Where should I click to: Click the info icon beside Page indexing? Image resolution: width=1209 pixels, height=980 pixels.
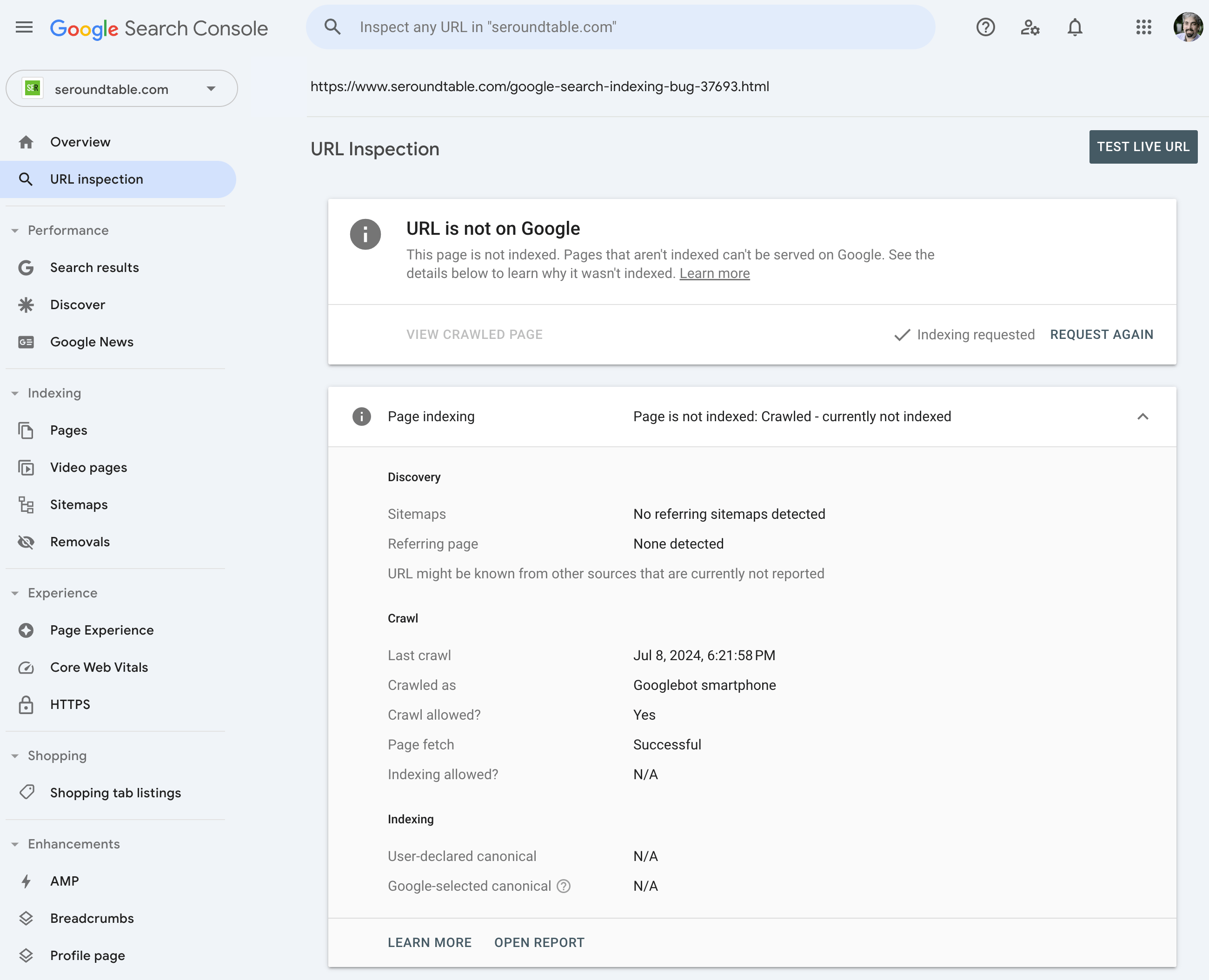point(361,417)
